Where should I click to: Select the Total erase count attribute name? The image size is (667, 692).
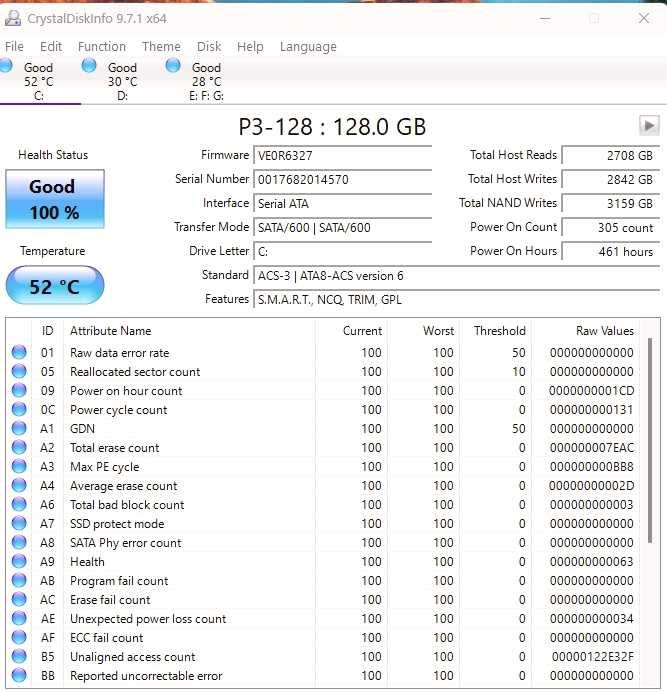pos(114,448)
